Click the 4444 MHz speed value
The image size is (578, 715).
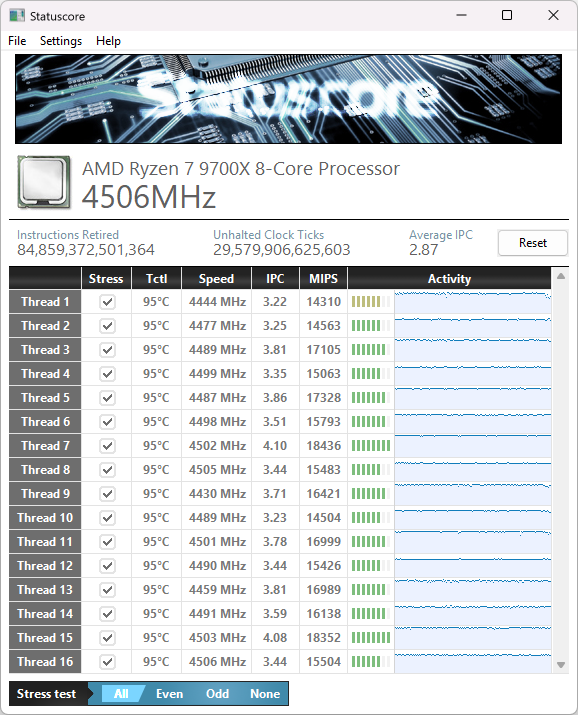tap(217, 302)
